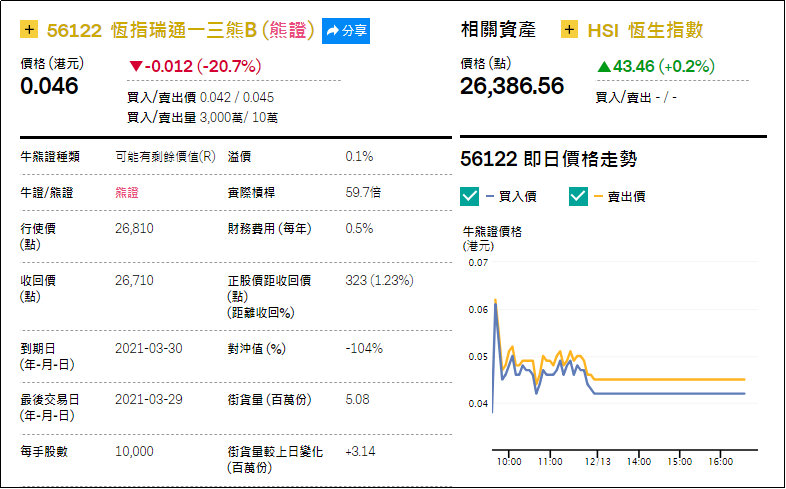Click plus icon beside HSI 恆生指數
Viewport: 786px width, 489px height.
[569, 30]
